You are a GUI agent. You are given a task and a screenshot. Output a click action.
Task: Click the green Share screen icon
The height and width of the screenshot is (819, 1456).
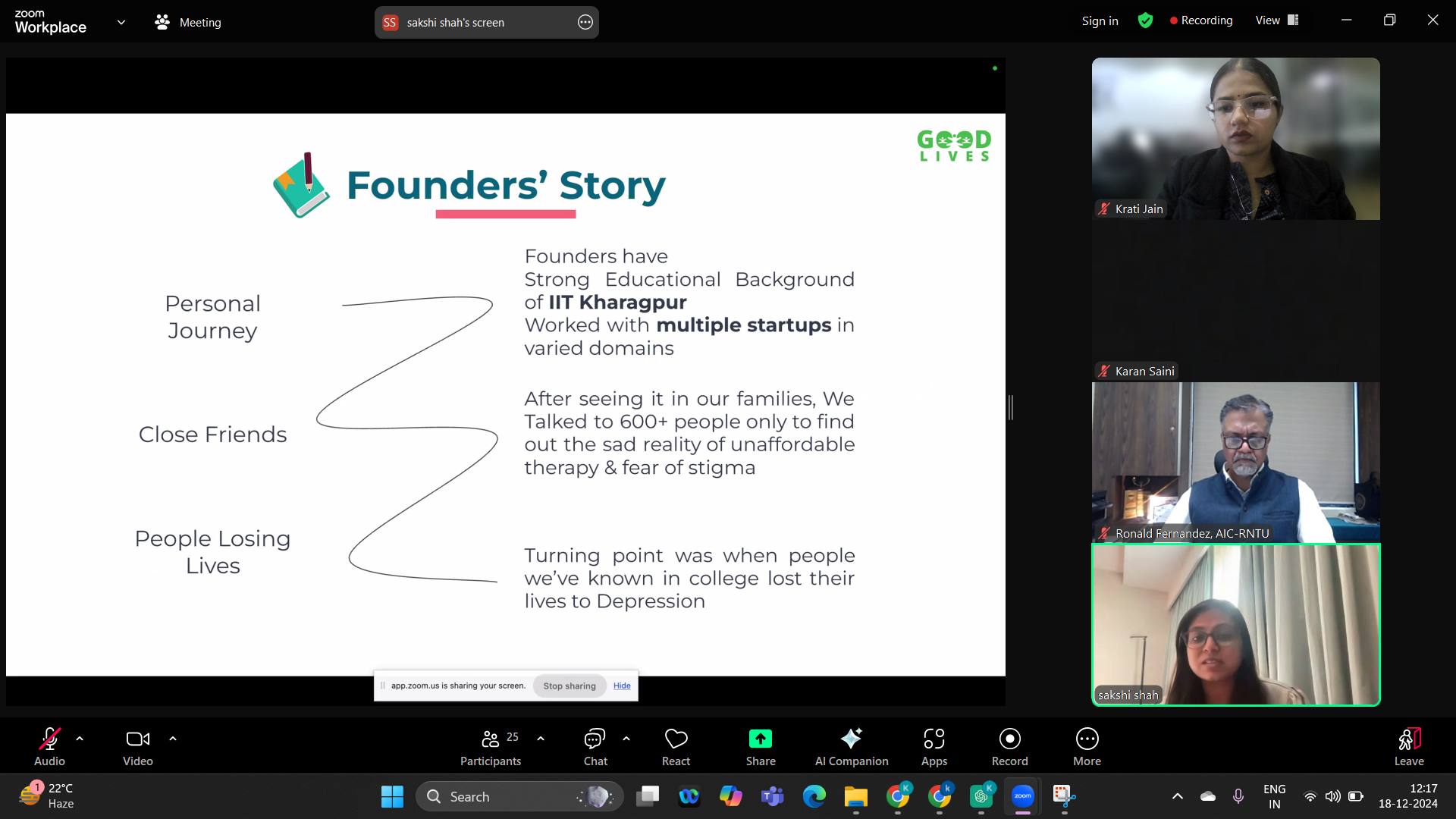tap(760, 739)
